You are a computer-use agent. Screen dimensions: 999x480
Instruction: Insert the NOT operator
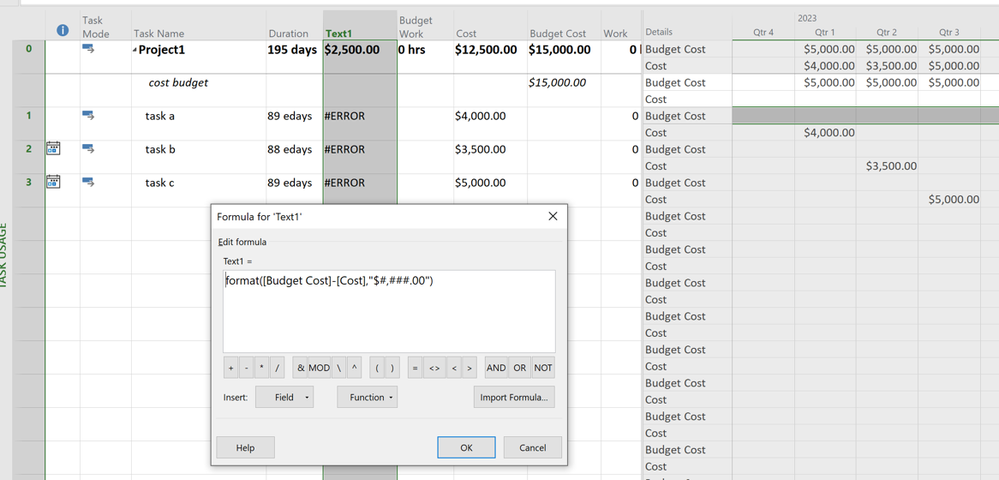543,368
